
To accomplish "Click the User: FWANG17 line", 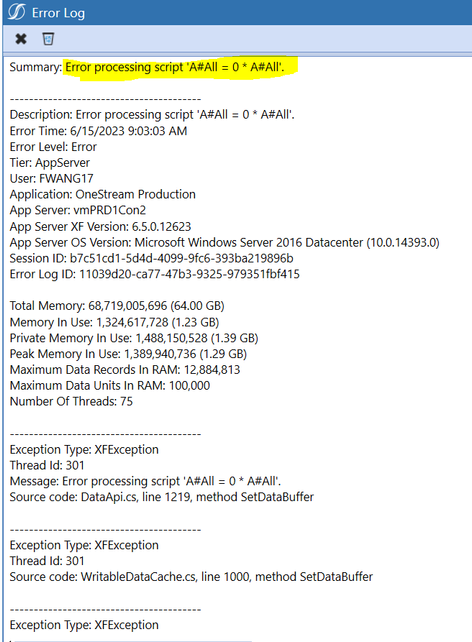I will pos(52,179).
